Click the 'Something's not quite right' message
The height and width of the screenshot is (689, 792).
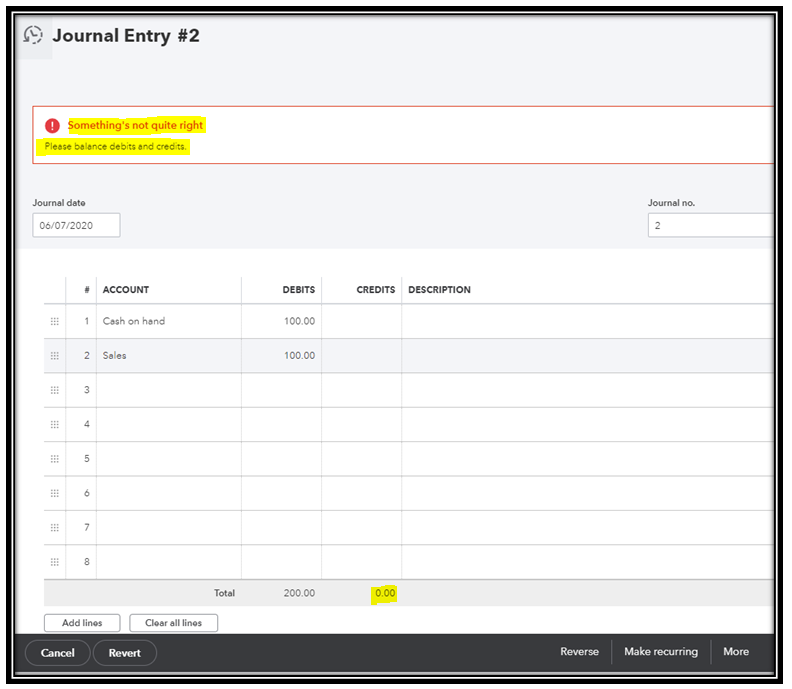[135, 125]
